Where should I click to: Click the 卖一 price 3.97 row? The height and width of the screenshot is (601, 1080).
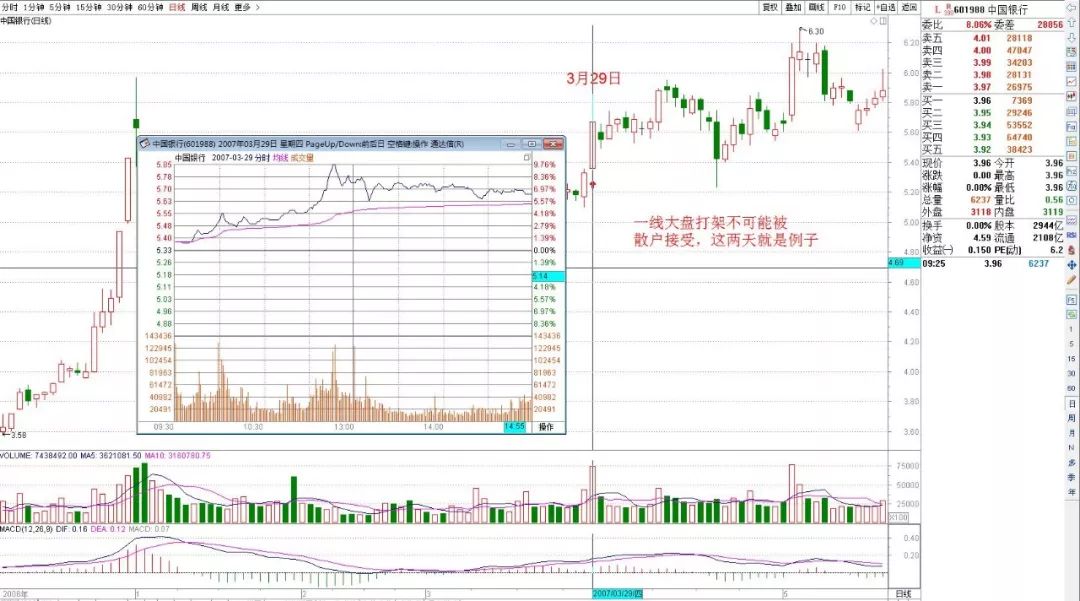tap(992, 87)
